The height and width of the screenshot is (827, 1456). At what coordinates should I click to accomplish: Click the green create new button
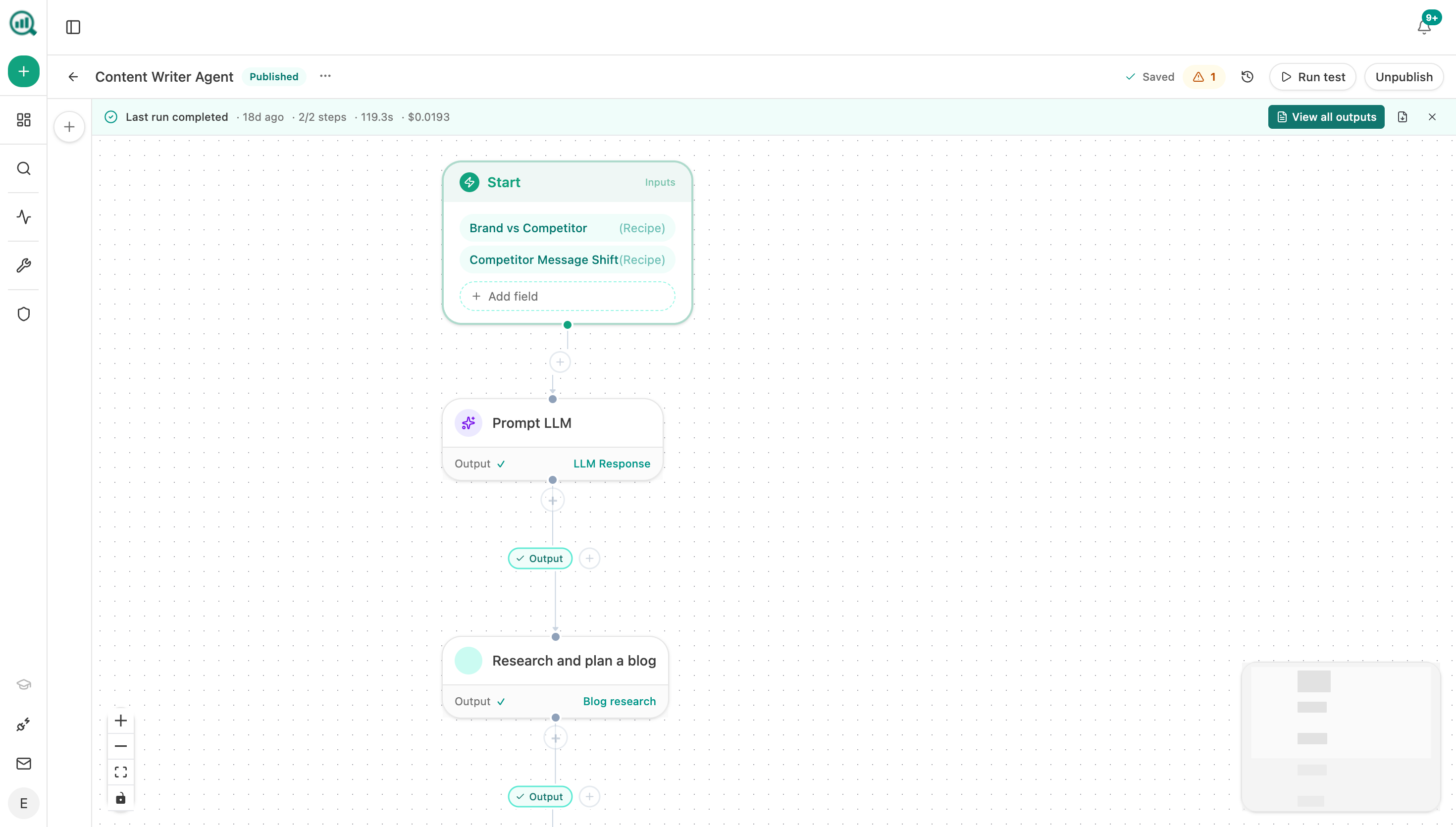coord(23,72)
